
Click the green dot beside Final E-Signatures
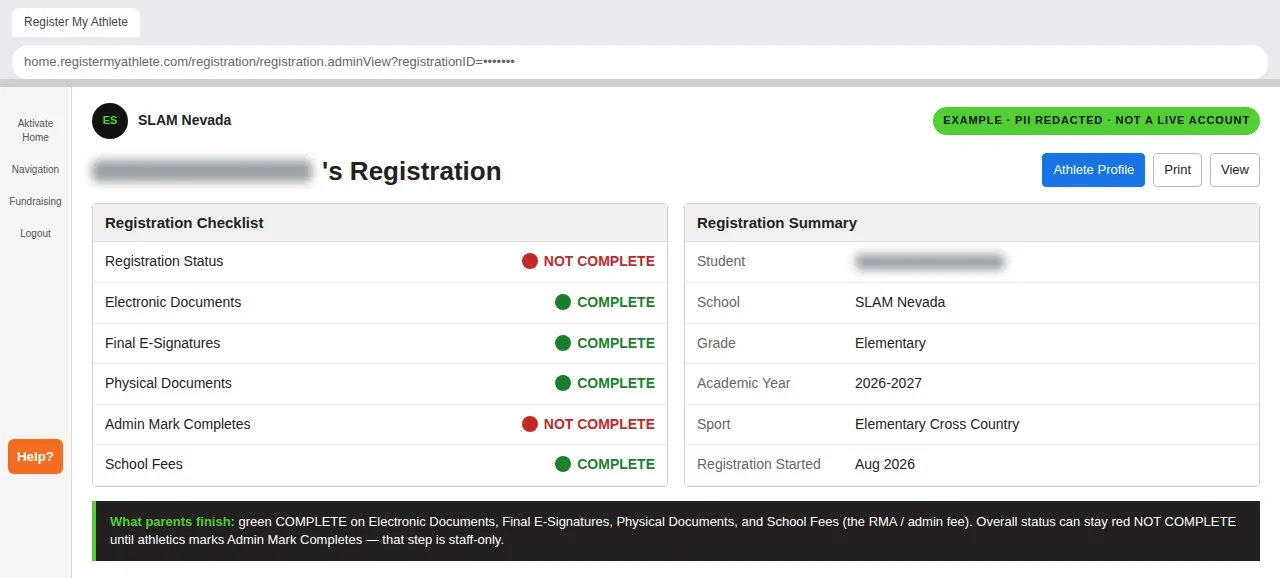point(563,343)
